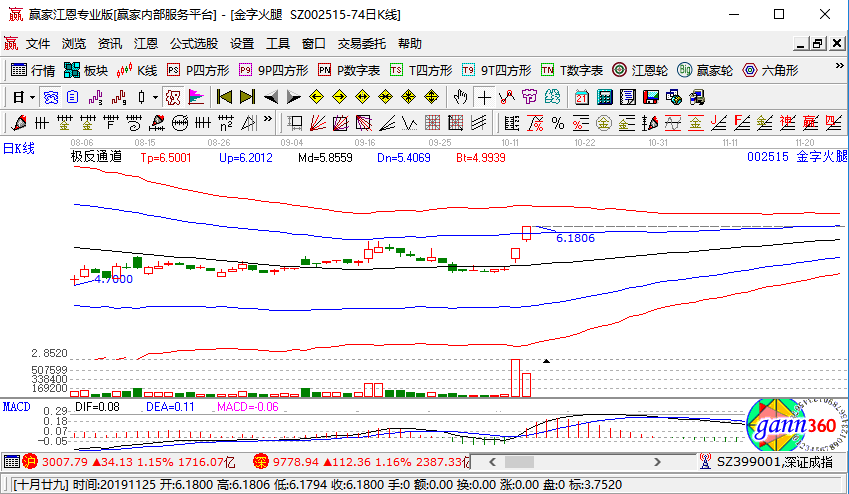Click the 行情 quotes button
The image size is (849, 494).
[x=33, y=70]
